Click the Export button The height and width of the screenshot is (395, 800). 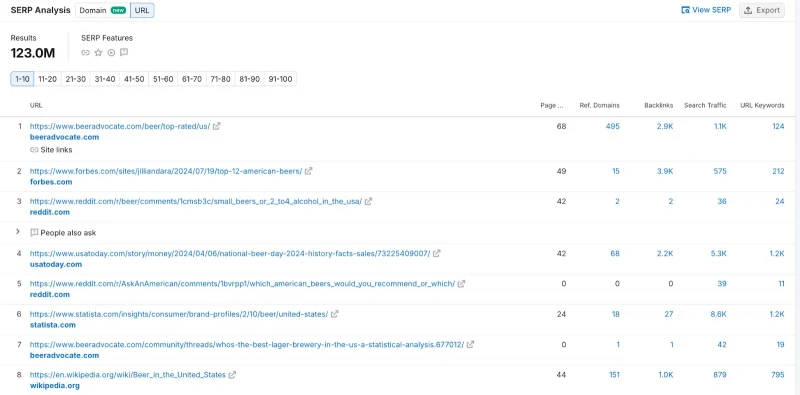click(762, 10)
